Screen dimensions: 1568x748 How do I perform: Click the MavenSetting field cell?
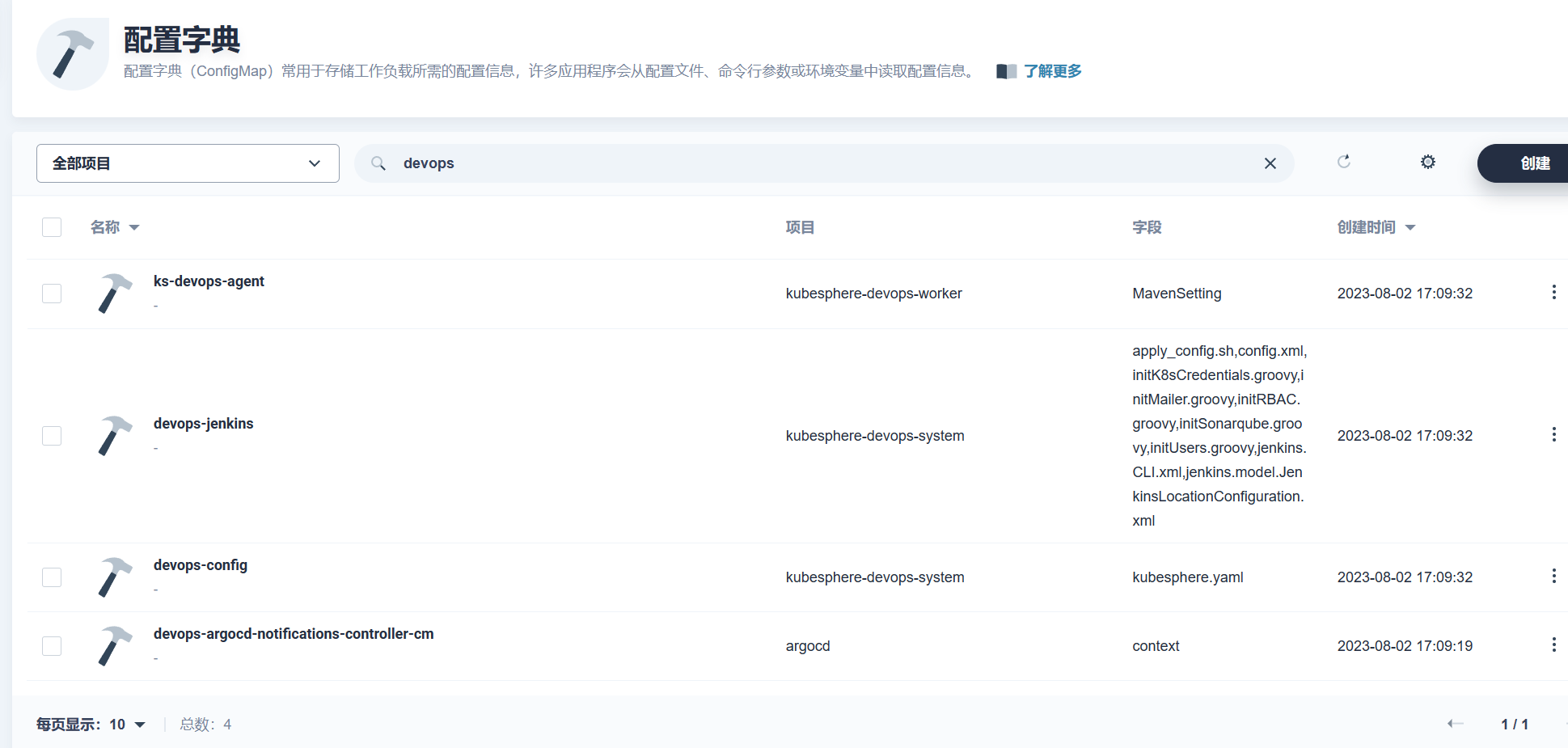(1177, 294)
